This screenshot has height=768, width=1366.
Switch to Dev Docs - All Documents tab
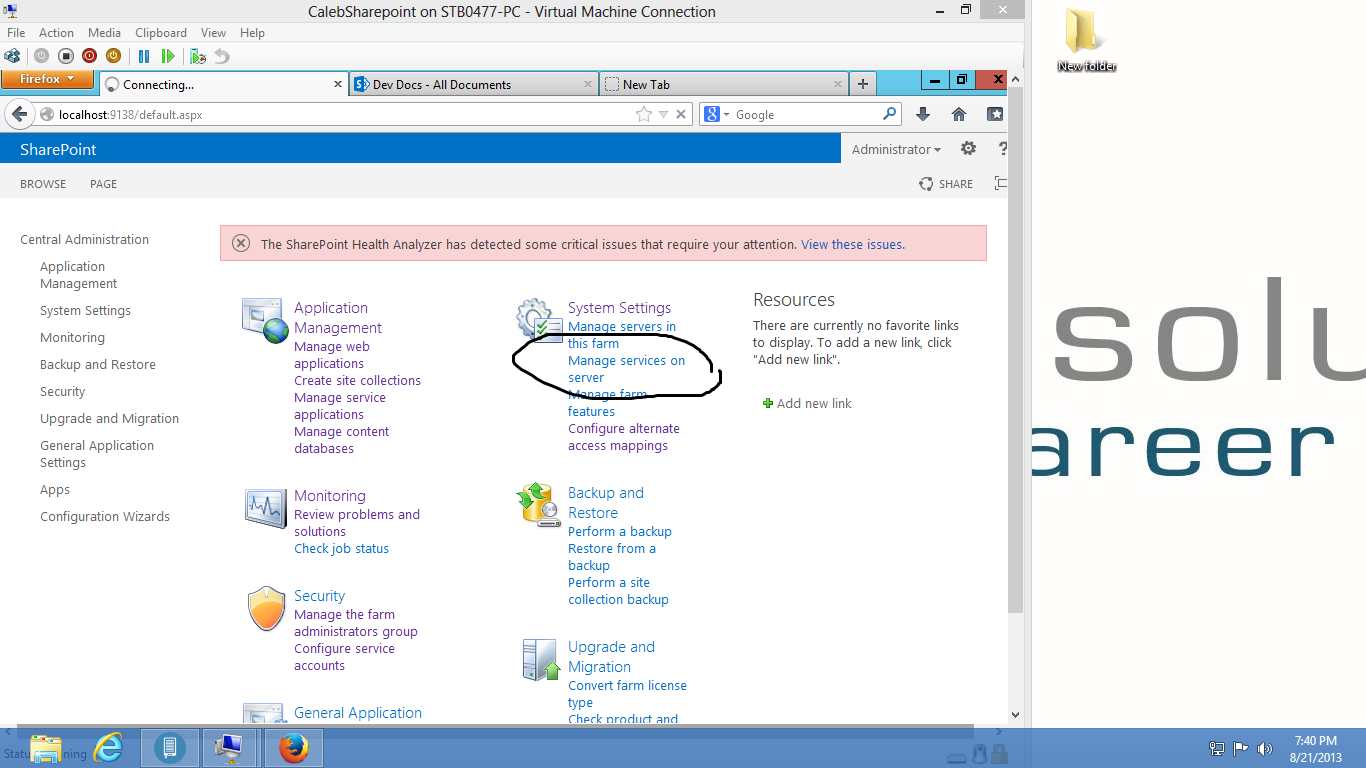point(473,84)
